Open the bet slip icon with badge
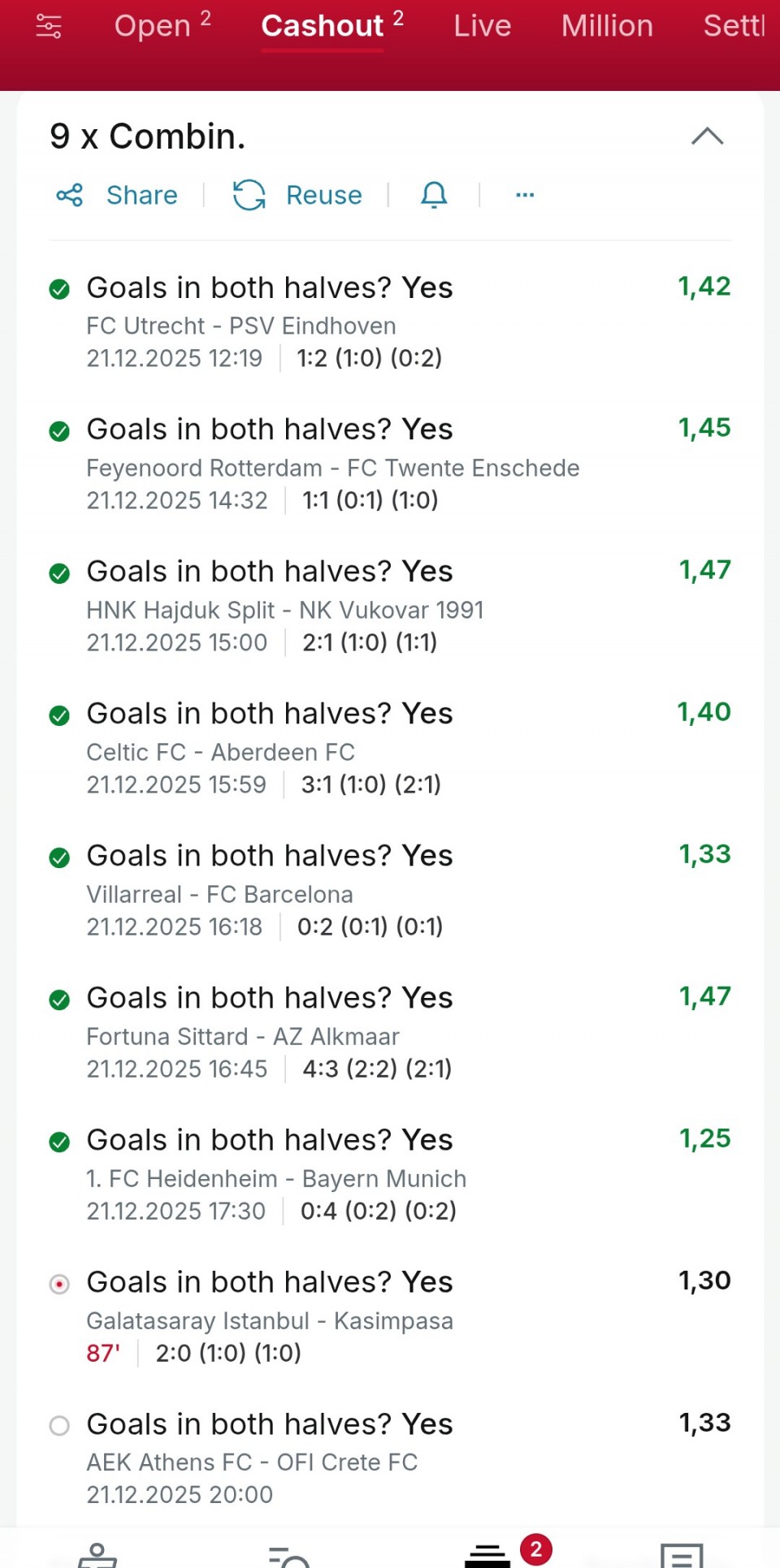This screenshot has height=1568, width=780. [489, 1554]
